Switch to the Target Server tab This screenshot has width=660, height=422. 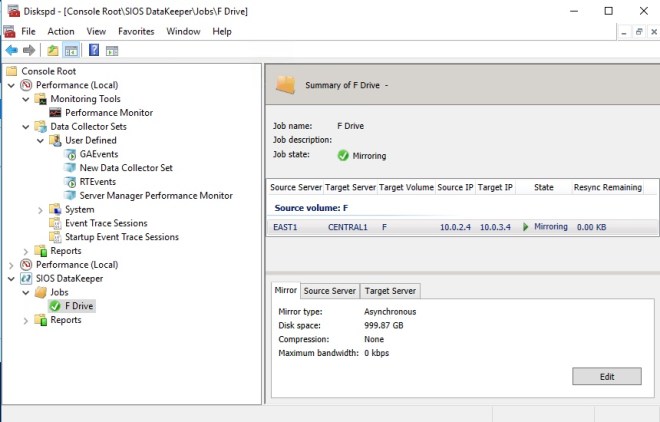pyautogui.click(x=392, y=291)
